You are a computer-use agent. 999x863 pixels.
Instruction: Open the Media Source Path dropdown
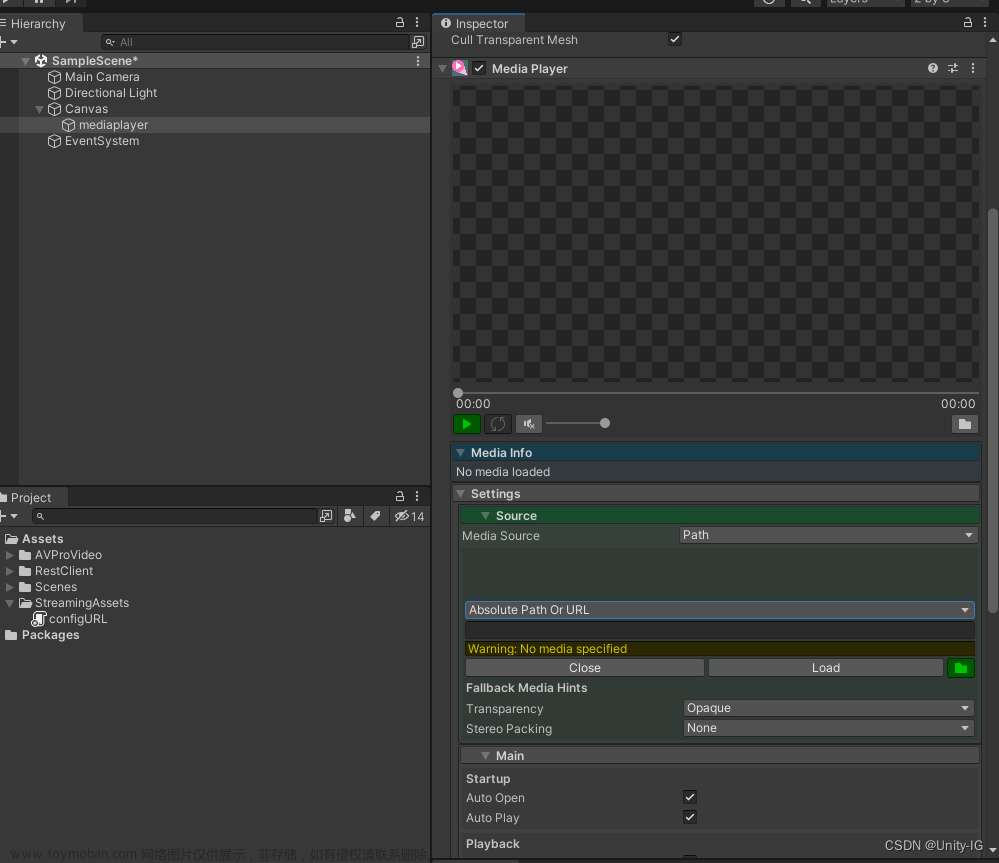click(828, 535)
